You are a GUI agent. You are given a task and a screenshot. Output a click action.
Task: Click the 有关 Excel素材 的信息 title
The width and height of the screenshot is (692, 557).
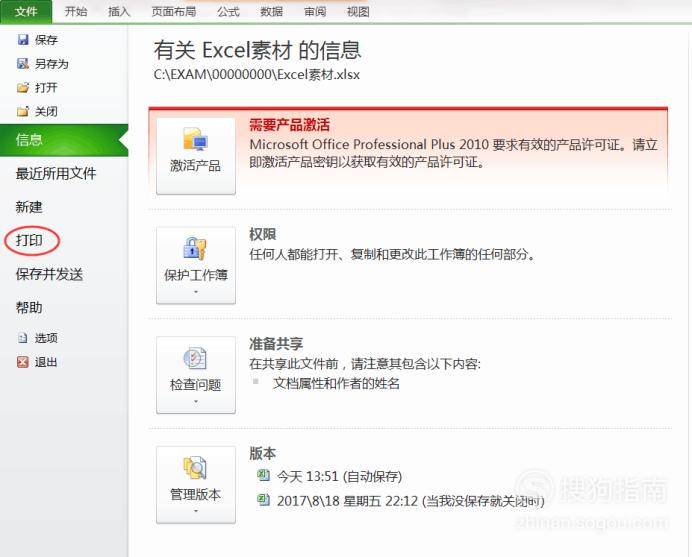257,50
